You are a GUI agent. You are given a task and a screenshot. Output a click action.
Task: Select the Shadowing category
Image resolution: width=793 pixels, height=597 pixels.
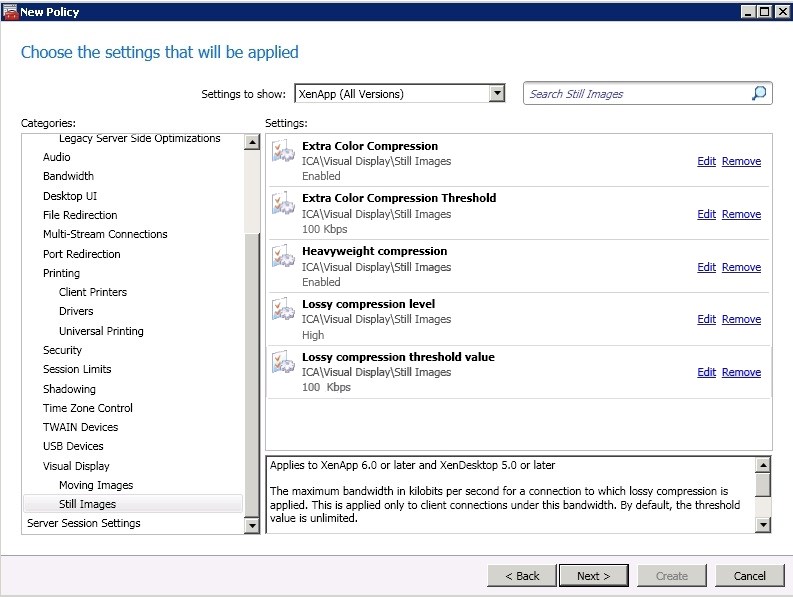click(x=69, y=389)
